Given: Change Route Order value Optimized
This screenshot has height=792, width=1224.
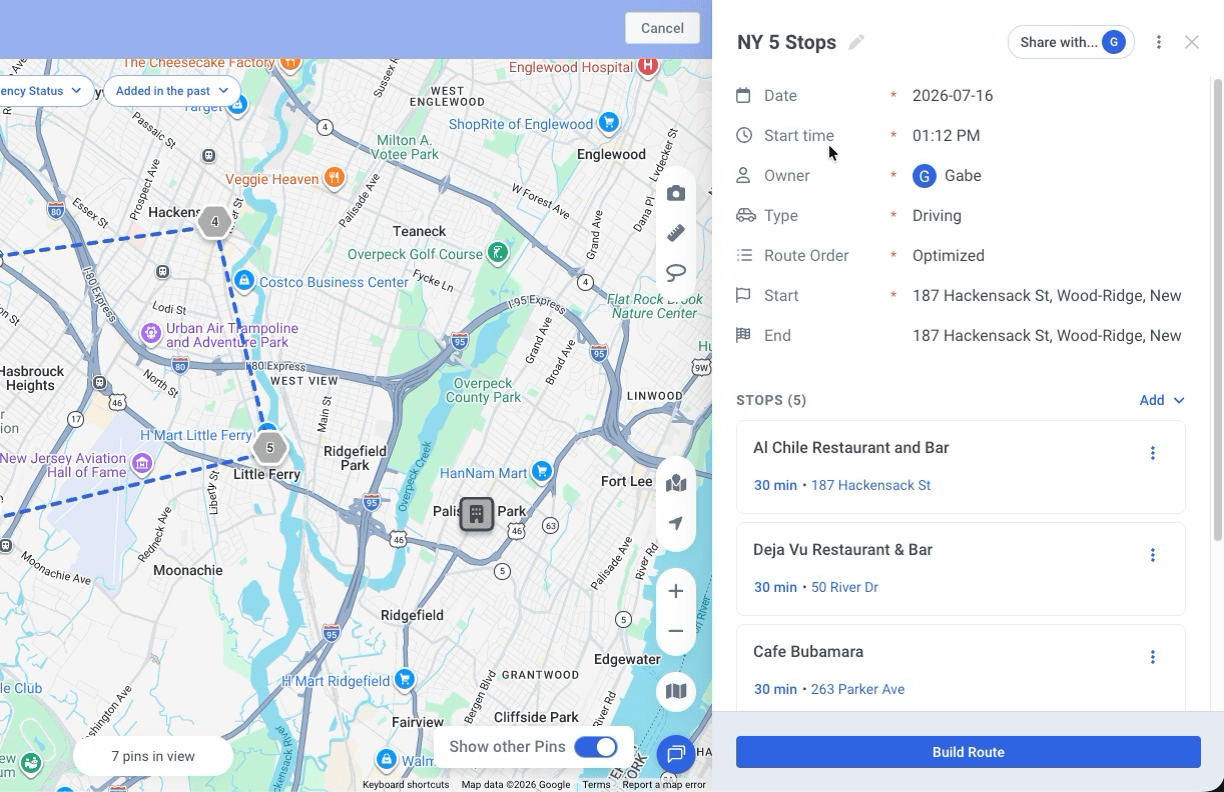Looking at the screenshot, I should tap(948, 256).
